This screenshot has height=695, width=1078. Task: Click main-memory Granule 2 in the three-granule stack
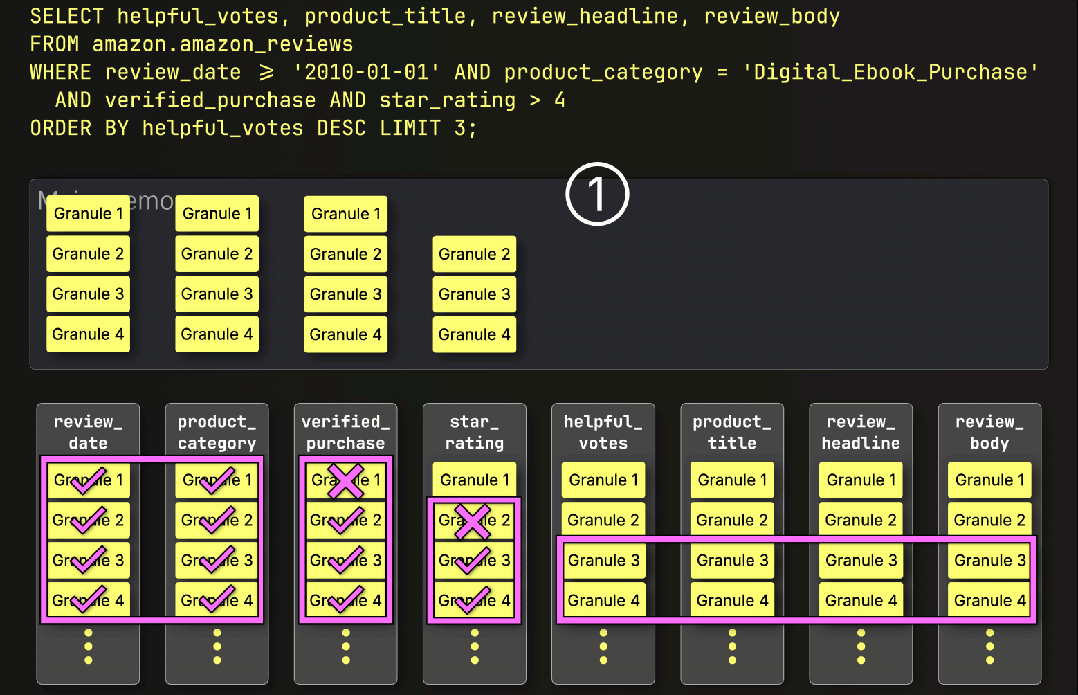(474, 254)
